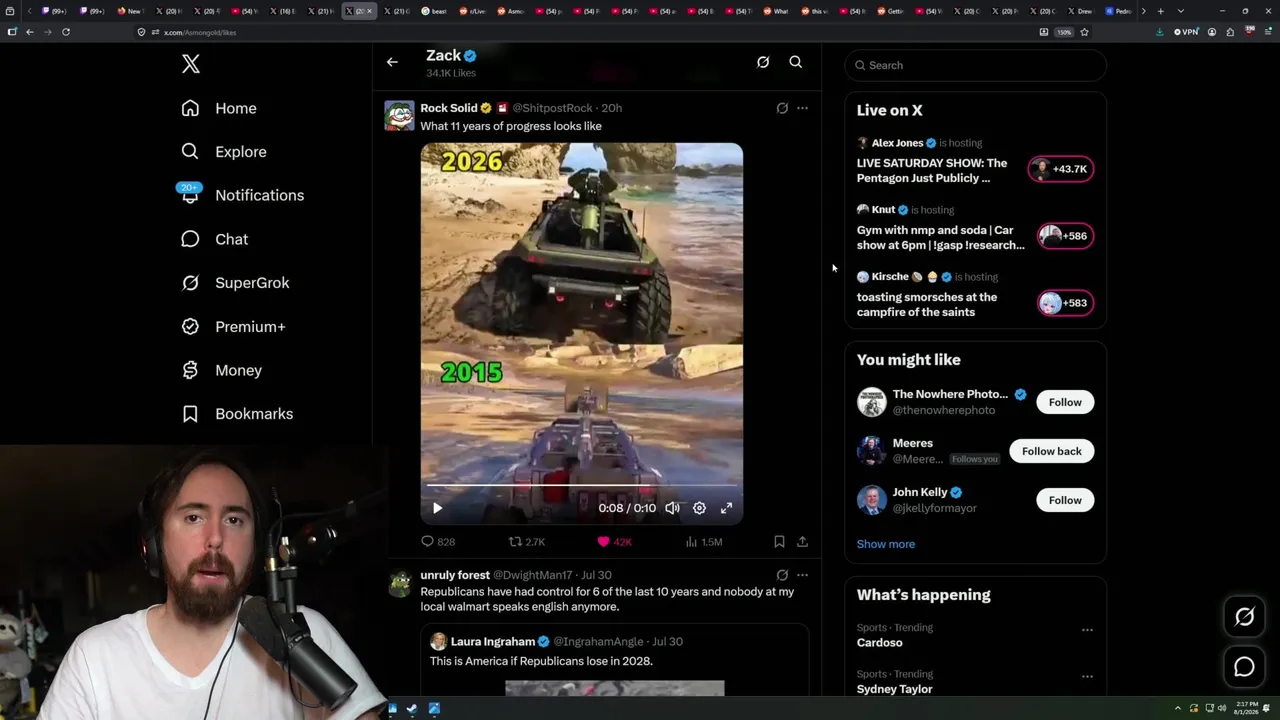
Task: Open the unruly forest profile avatar
Action: pos(400,583)
